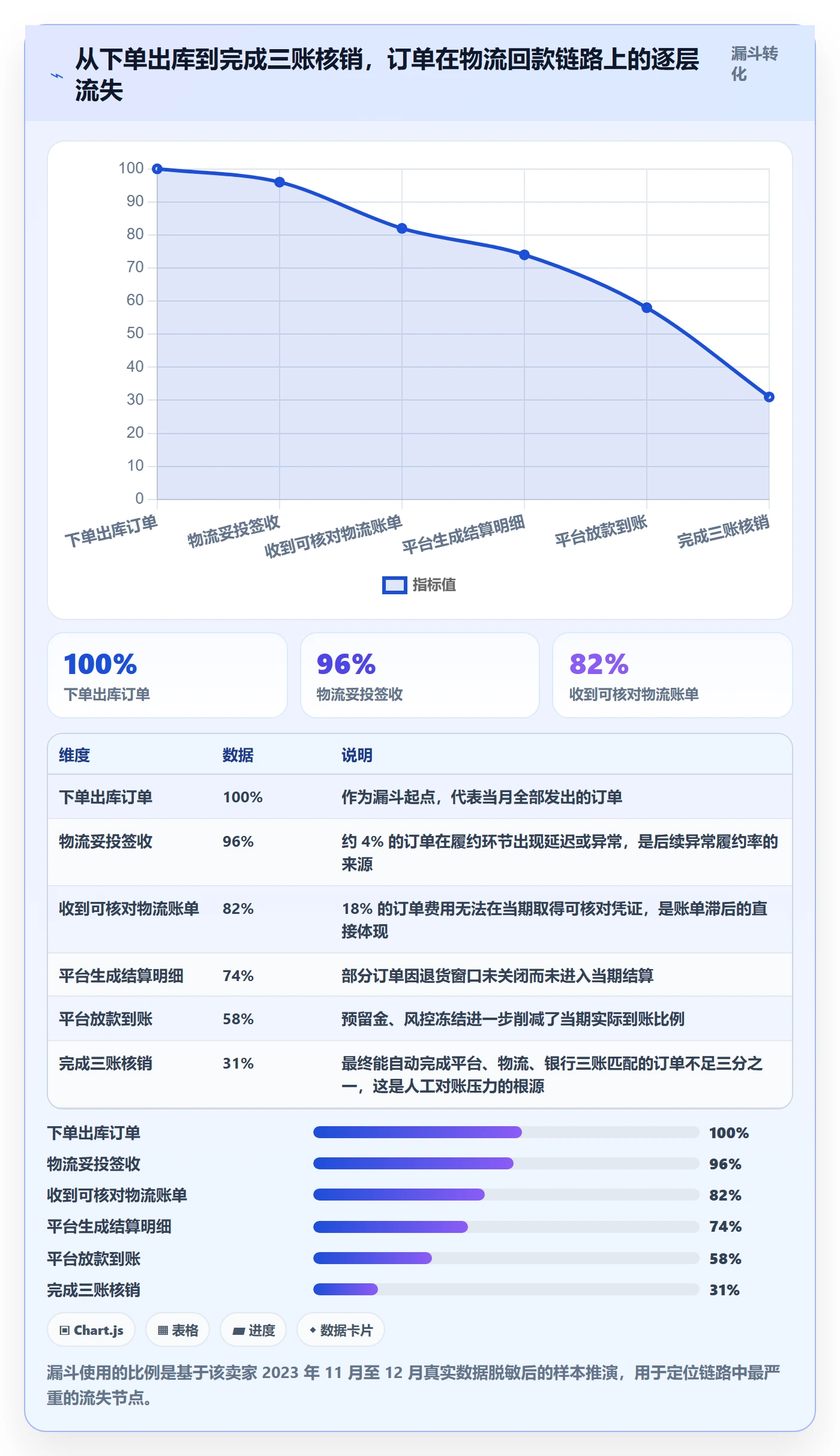Click the 平台生成结算明细 x-axis label on chart

pos(464,534)
